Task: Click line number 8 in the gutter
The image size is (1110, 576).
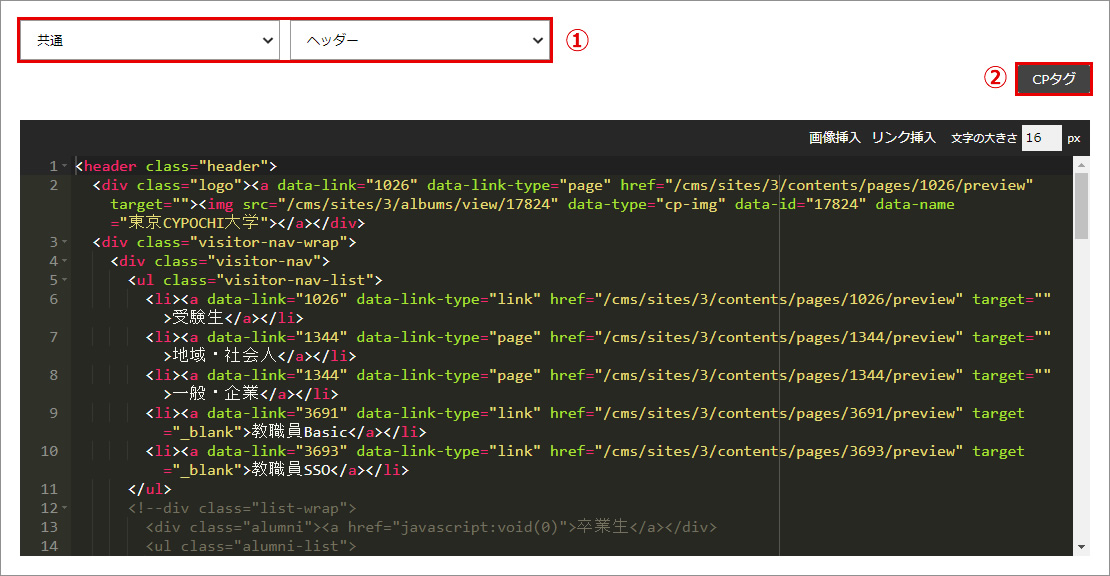Action: point(54,375)
